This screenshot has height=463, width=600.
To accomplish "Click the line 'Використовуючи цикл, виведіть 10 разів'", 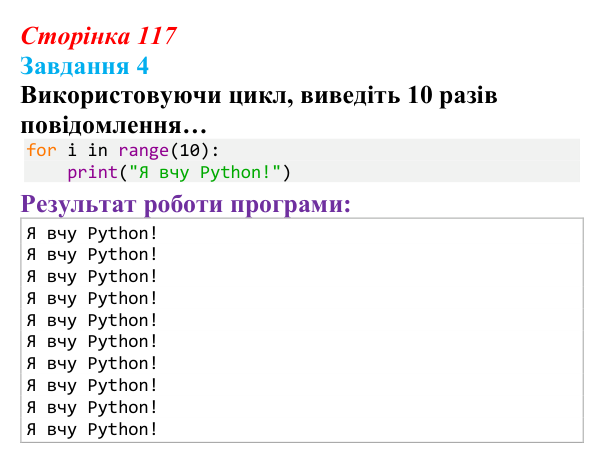I will (x=259, y=95).
